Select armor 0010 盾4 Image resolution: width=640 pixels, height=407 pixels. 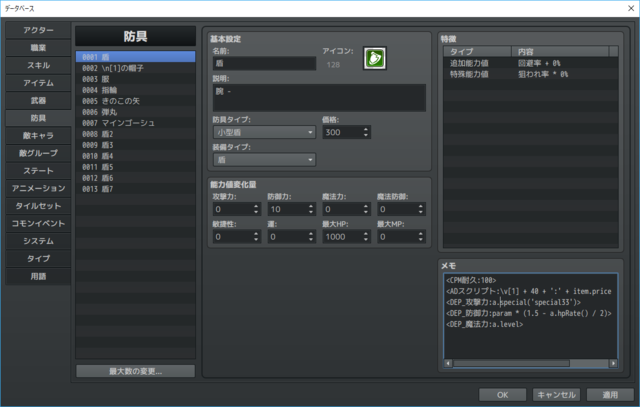pyautogui.click(x=136, y=156)
